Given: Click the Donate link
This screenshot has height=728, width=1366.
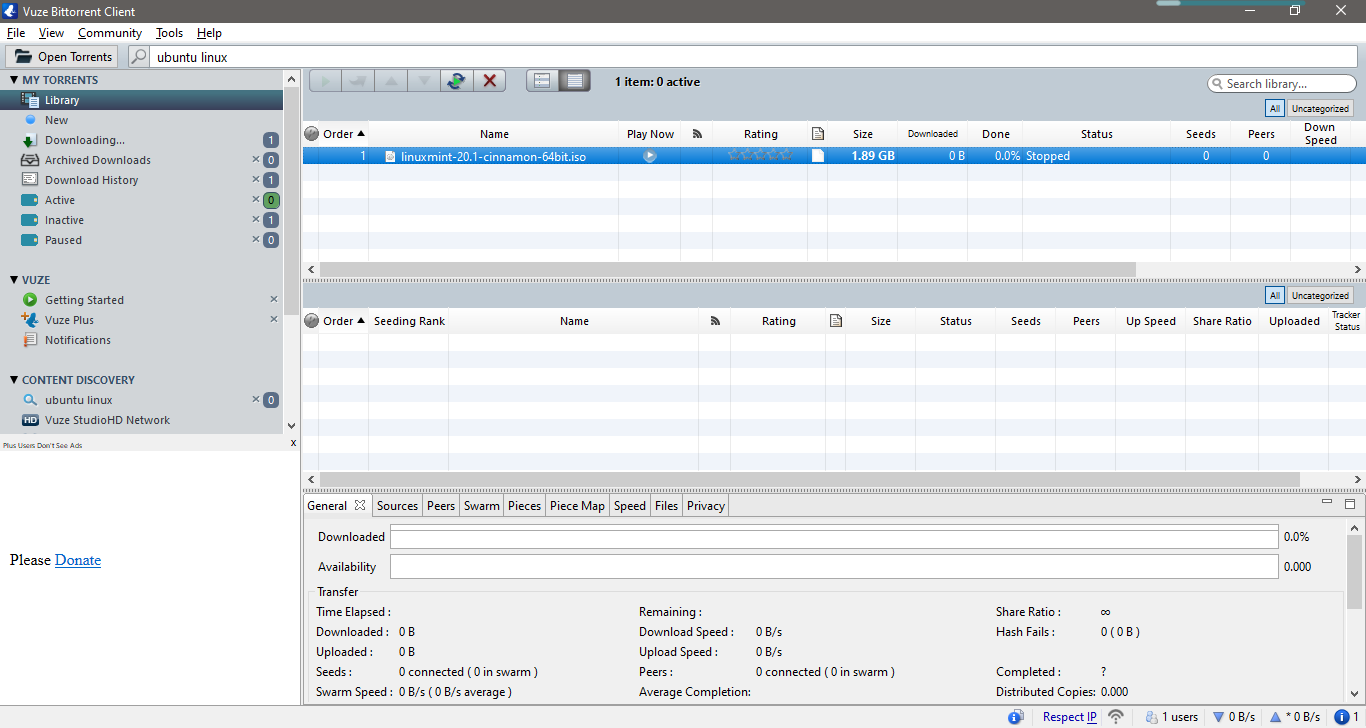Looking at the screenshot, I should point(78,560).
